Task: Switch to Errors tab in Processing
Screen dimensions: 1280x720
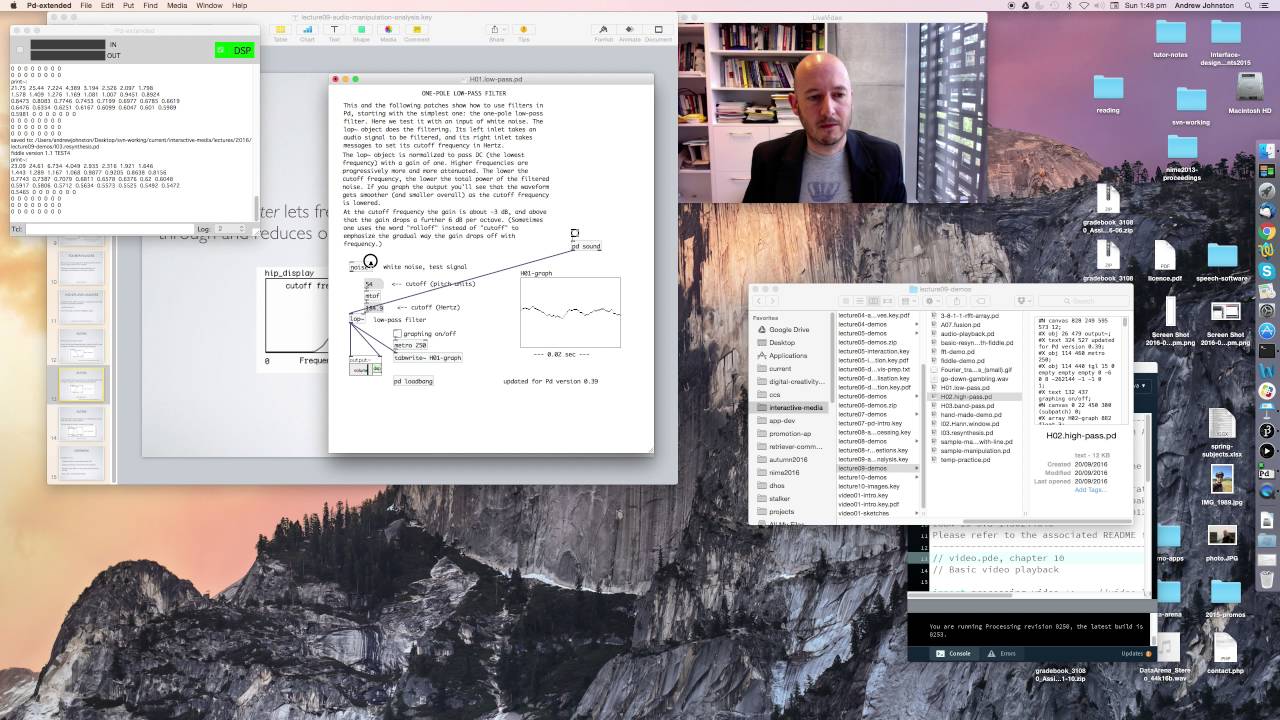Action: click(1002, 653)
